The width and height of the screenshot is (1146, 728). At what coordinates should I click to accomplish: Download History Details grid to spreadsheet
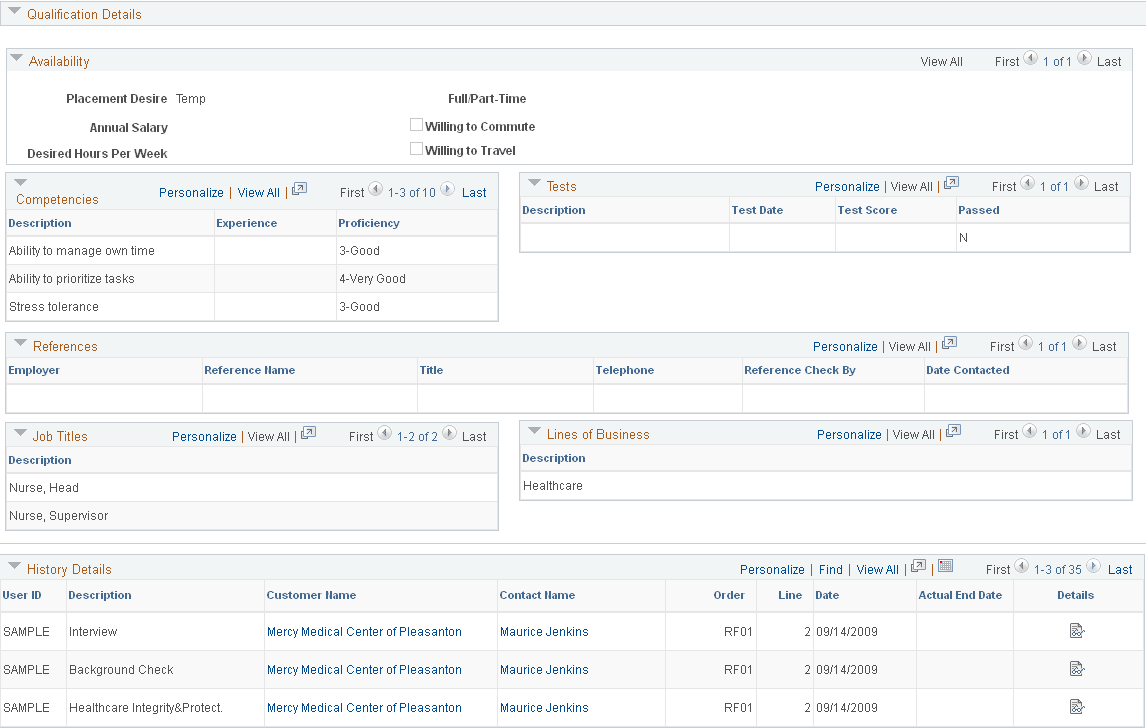946,566
